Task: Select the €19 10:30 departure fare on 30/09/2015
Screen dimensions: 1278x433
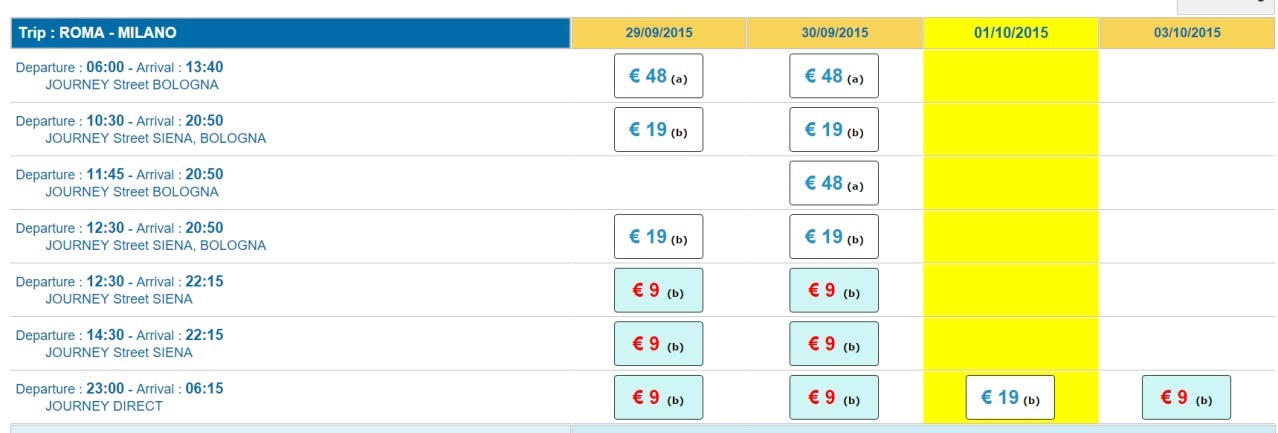Action: tap(834, 130)
